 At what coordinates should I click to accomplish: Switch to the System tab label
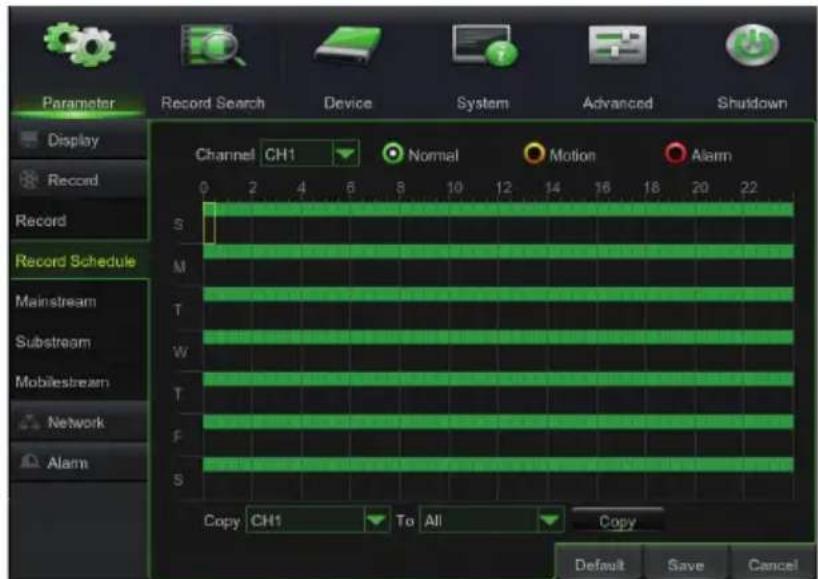coord(483,103)
